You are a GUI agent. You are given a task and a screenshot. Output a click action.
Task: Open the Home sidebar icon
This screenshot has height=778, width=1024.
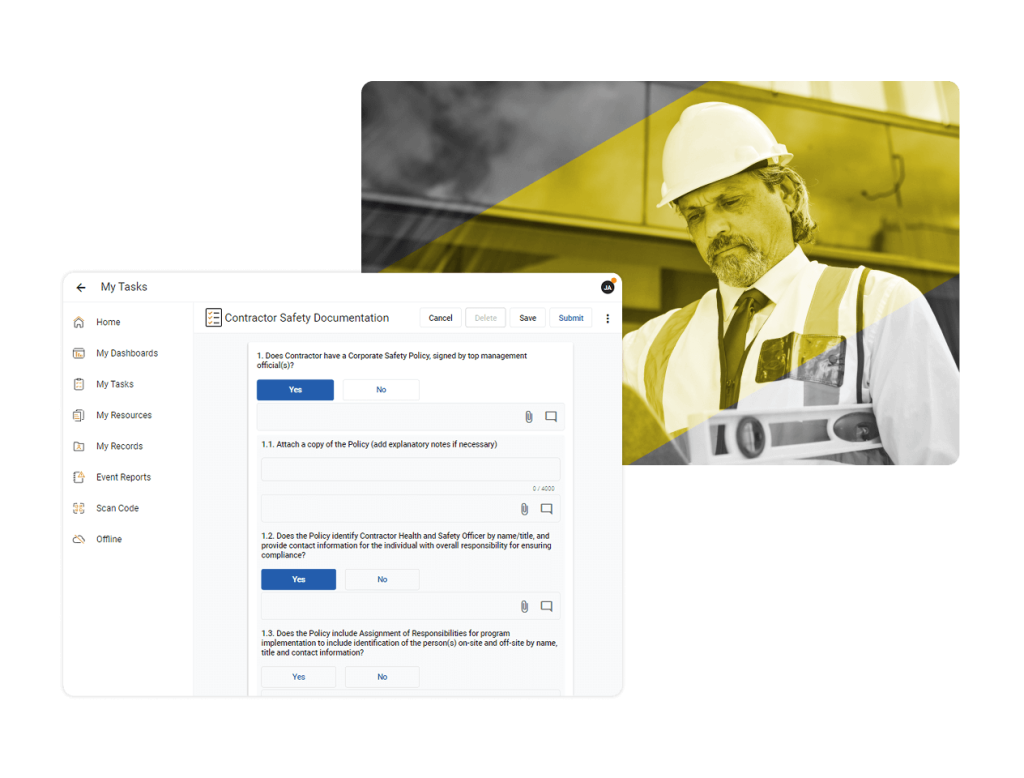tap(78, 322)
